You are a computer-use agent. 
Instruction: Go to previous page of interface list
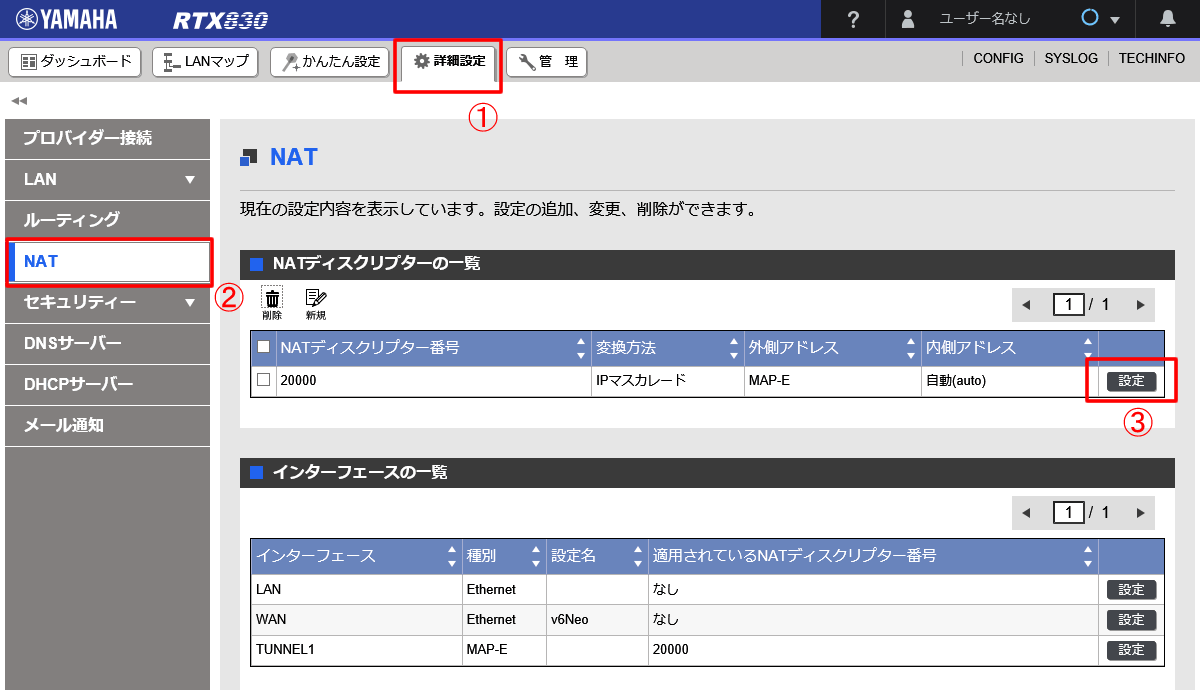click(1025, 512)
